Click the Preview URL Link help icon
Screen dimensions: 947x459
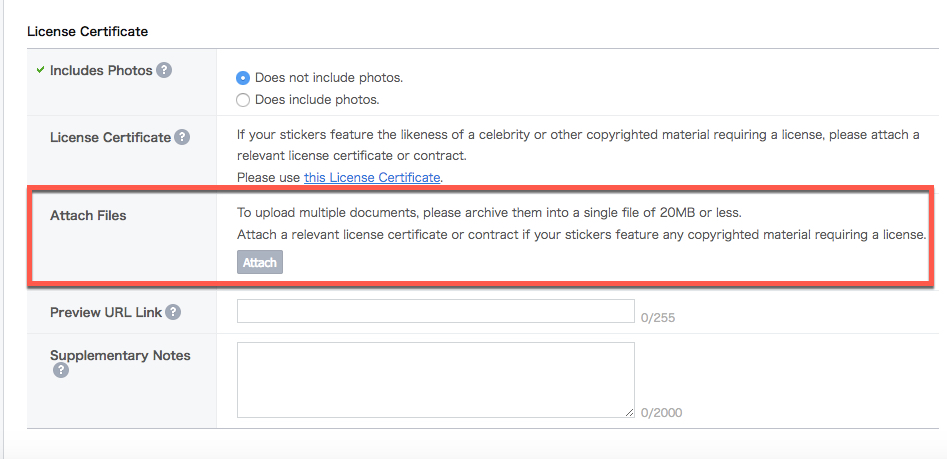click(173, 312)
